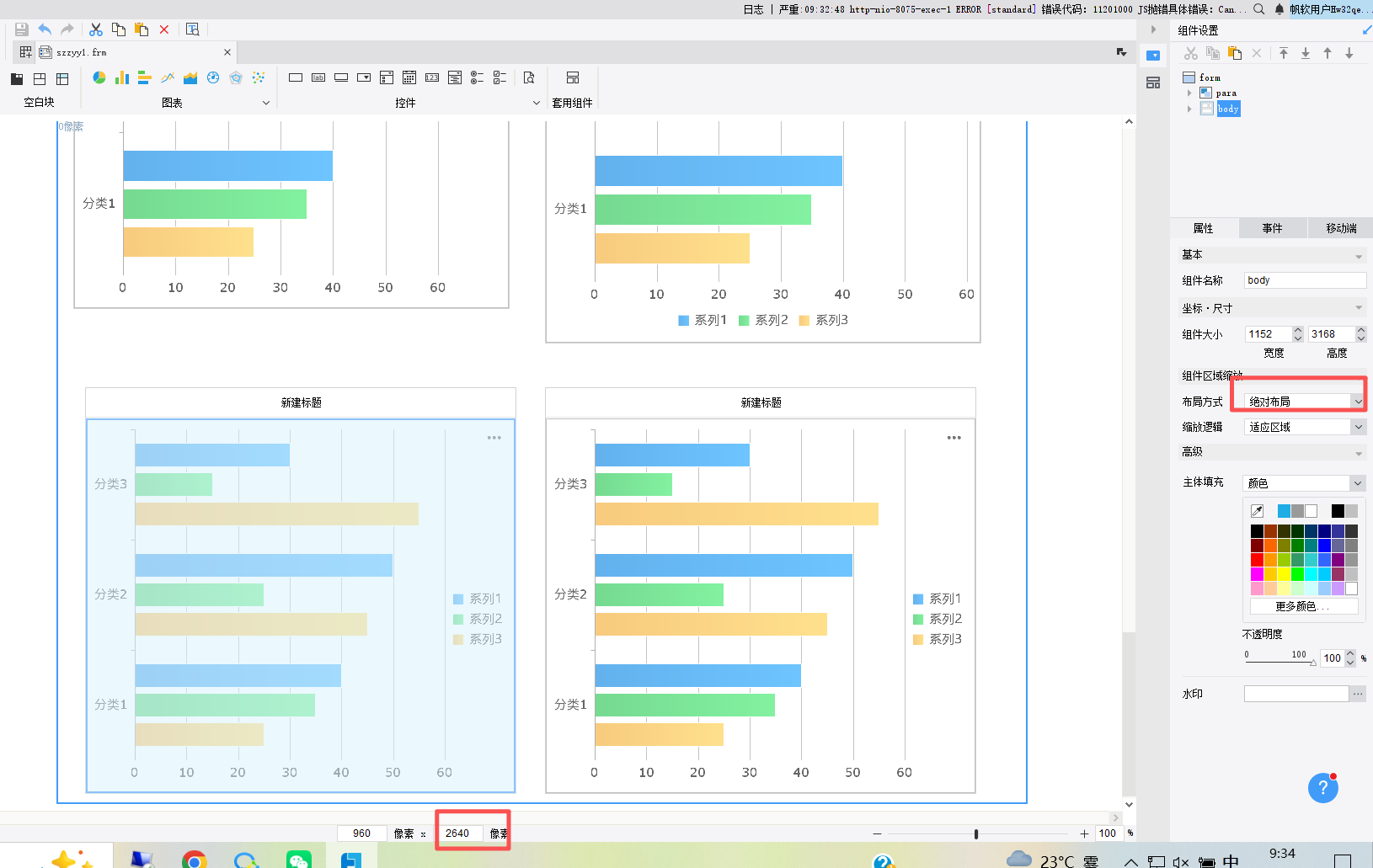This screenshot has height=868, width=1373.
Task: Pick a color with the eyedropper tool
Action: tap(1258, 511)
